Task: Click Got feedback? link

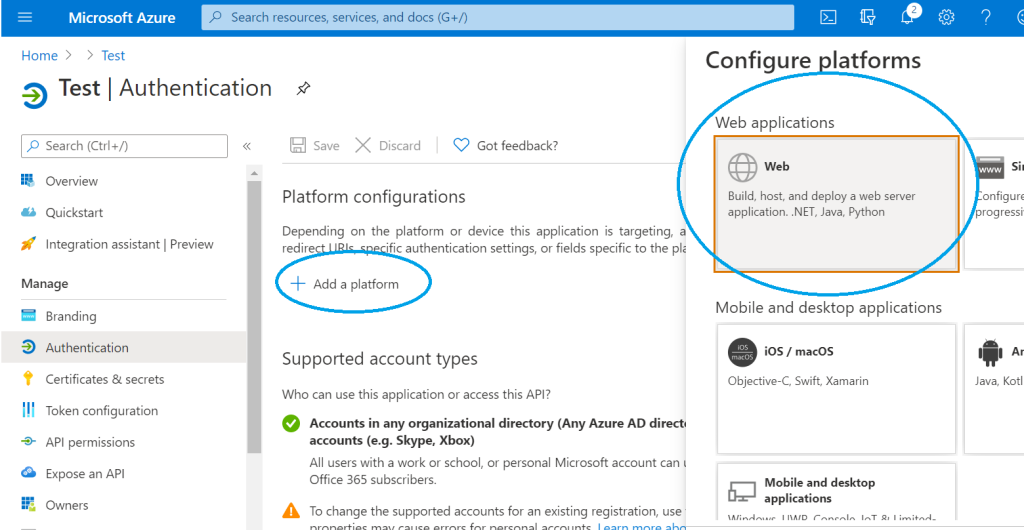Action: (x=506, y=146)
